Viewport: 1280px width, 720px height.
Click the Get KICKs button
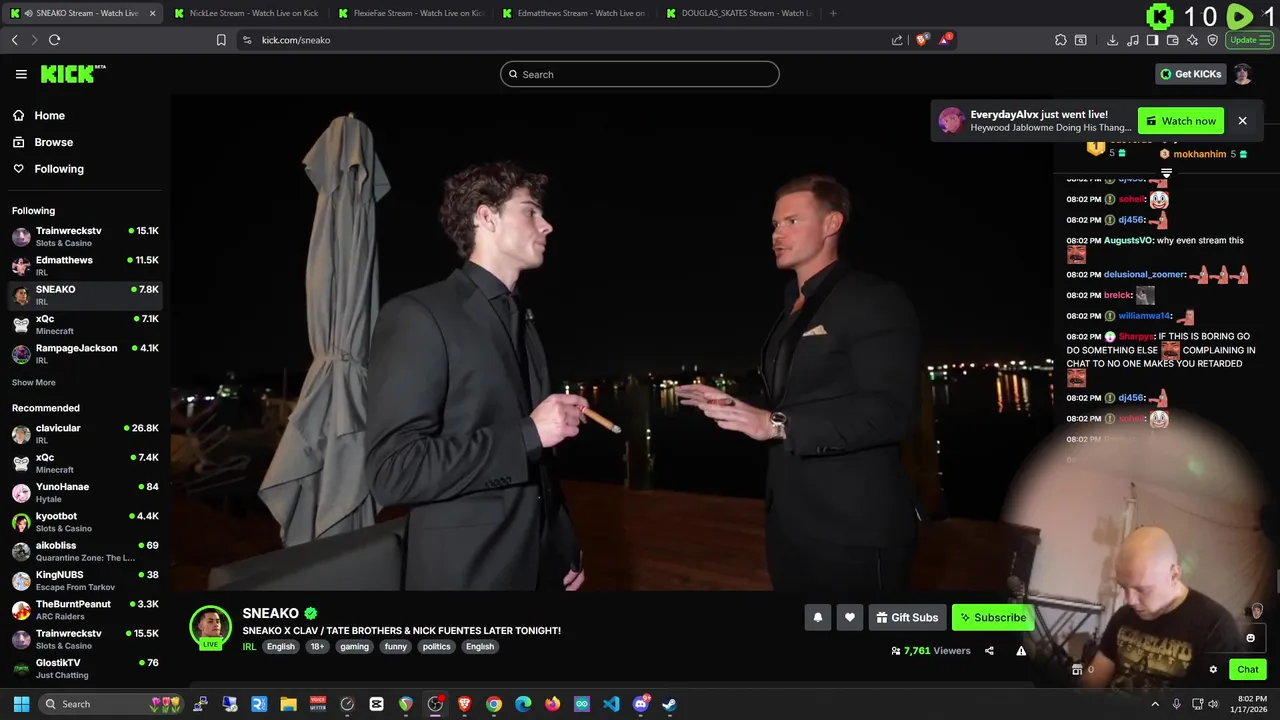click(x=1189, y=74)
